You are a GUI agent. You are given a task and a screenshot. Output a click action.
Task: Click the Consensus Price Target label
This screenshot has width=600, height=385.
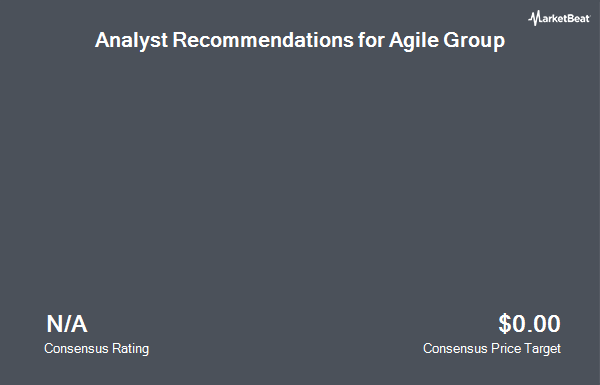[492, 349]
